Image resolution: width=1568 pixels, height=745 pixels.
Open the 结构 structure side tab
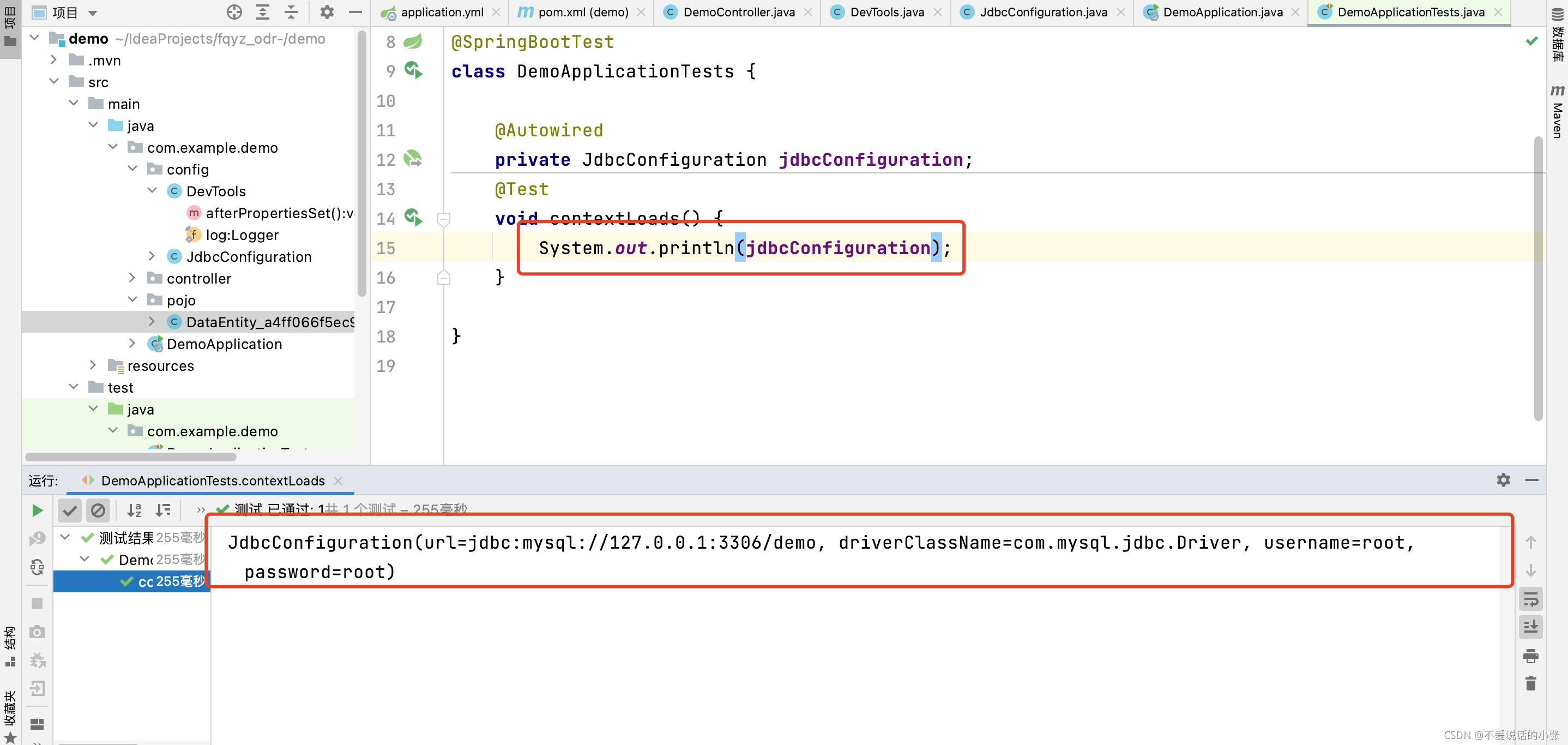(x=10, y=646)
